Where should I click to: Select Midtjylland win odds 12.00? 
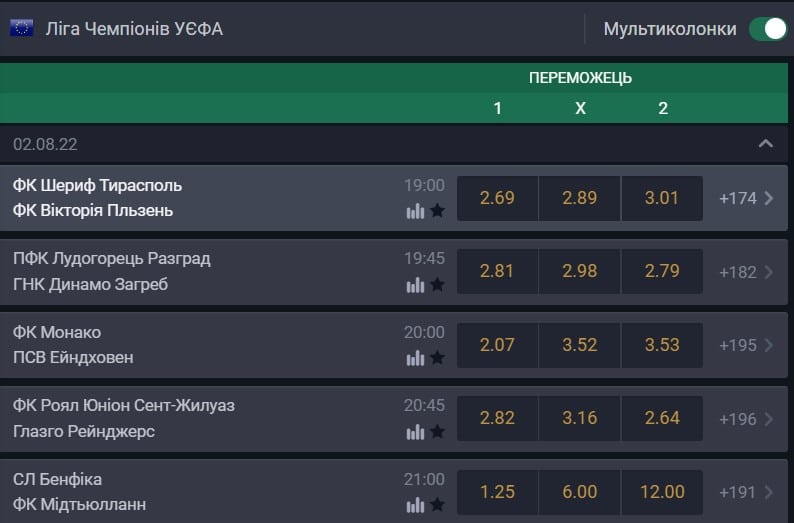(662, 492)
